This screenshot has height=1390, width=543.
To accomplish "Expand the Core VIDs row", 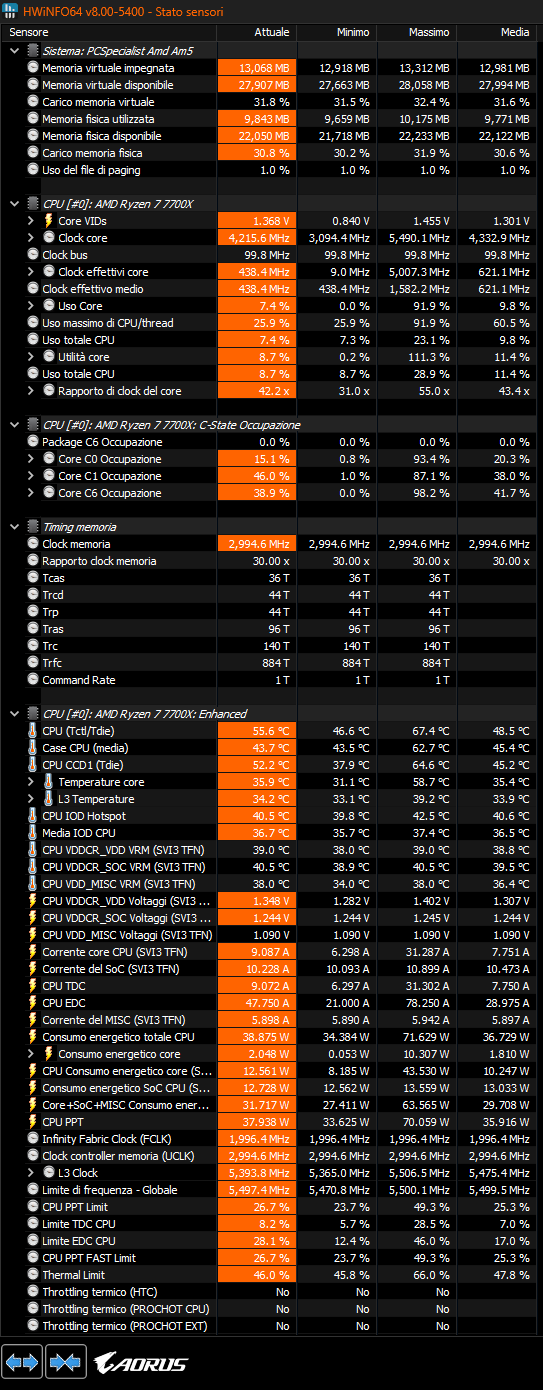I will (33, 221).
